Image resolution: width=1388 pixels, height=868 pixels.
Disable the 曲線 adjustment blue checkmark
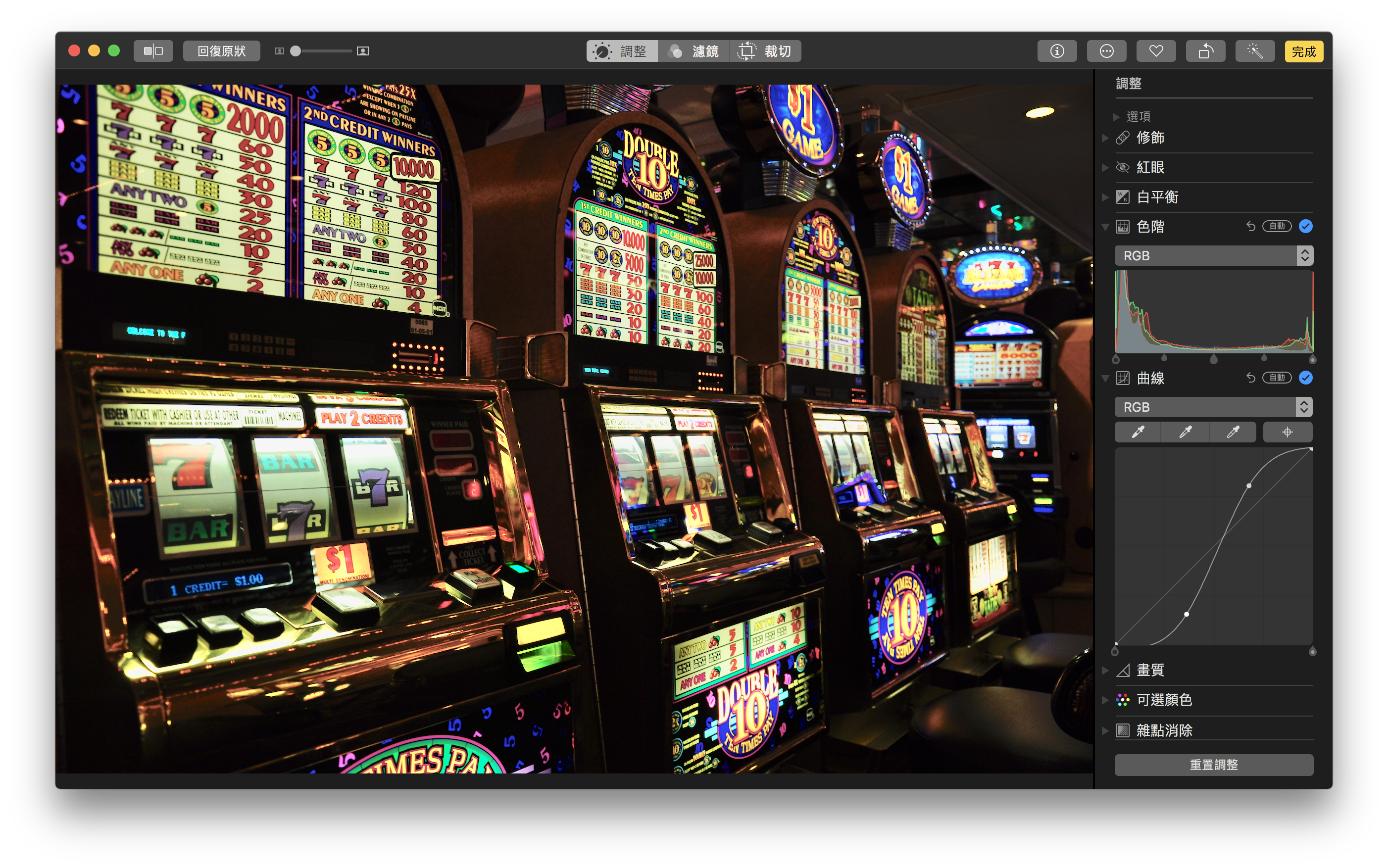click(x=1305, y=378)
